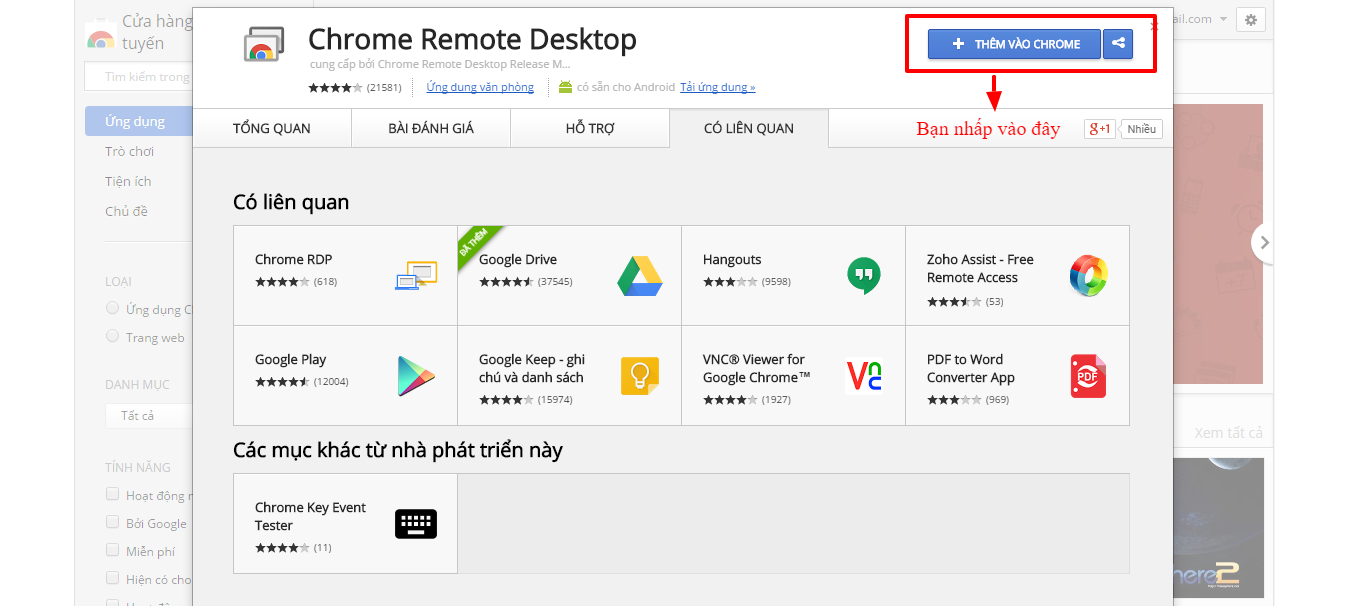Viewport: 1349px width, 606px height.
Task: Check the Hoạt động checkbox
Action: 113,494
